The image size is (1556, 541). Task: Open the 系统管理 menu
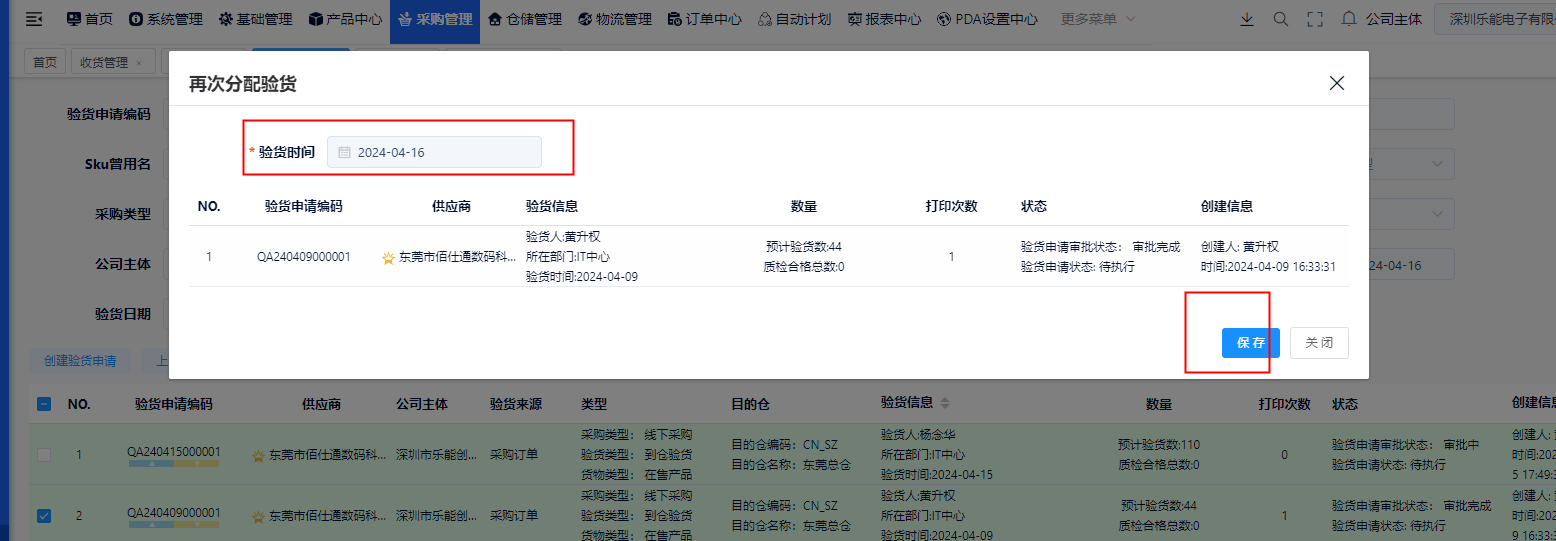coord(166,19)
